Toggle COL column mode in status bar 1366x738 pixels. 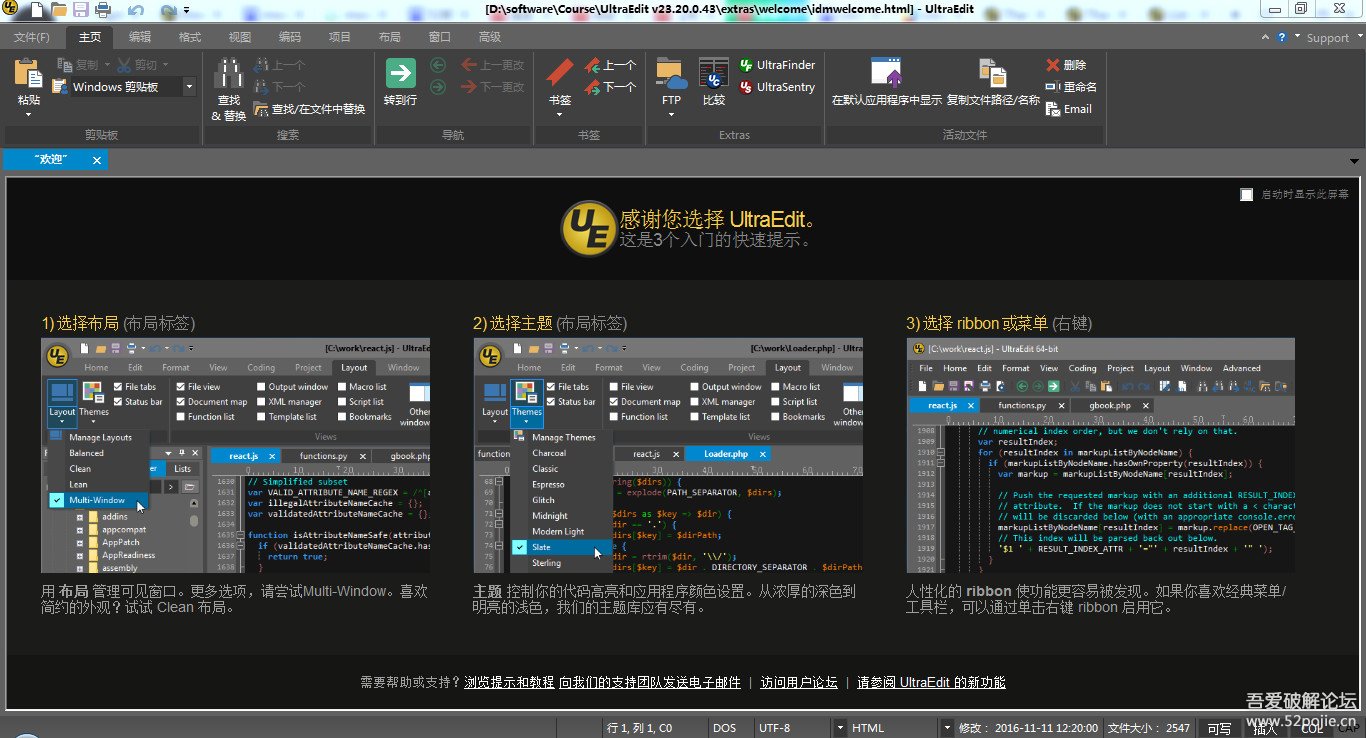click(x=1312, y=729)
